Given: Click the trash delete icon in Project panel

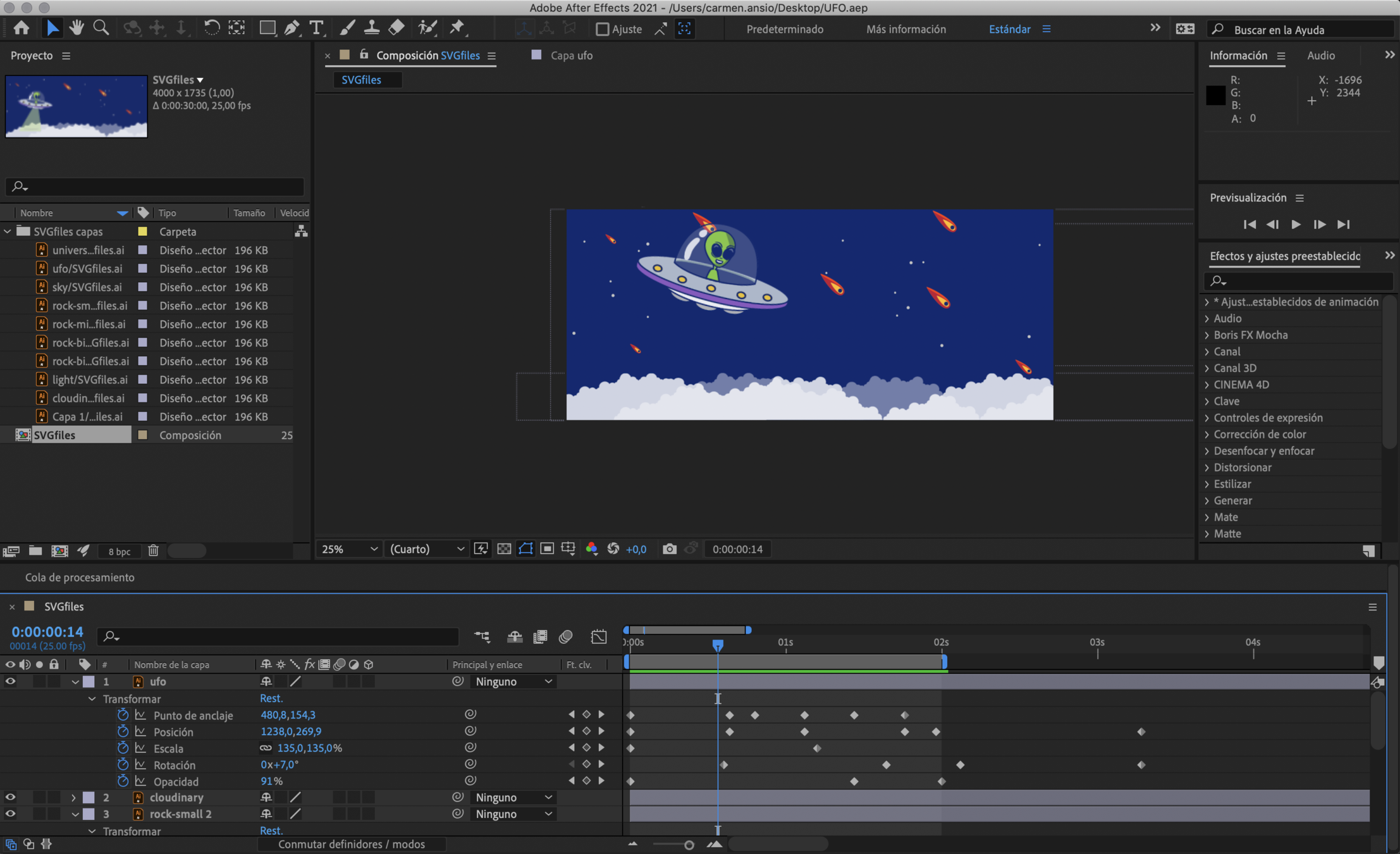Looking at the screenshot, I should [x=153, y=550].
